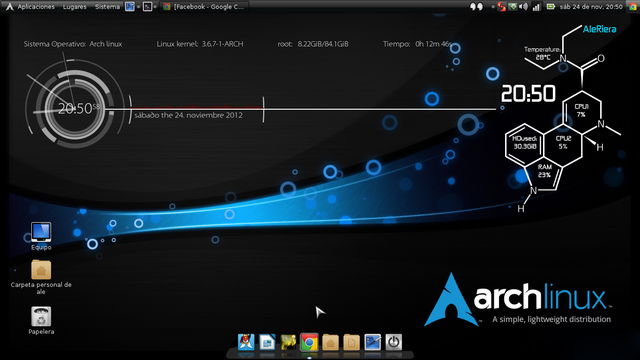Click the 'Tiempo: 0h 12m' uptime text
The height and width of the screenshot is (360, 640).
pos(417,44)
